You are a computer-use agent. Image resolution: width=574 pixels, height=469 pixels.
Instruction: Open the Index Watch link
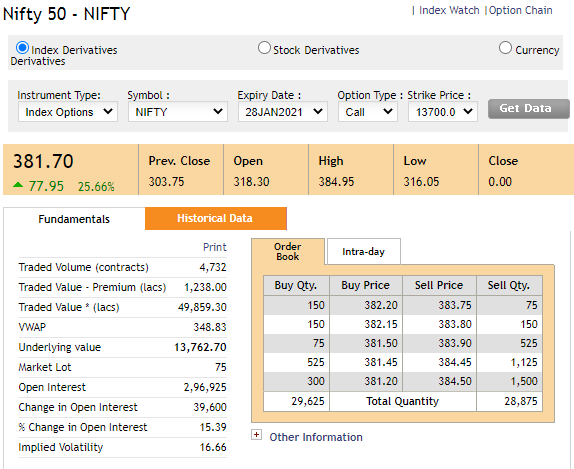point(449,10)
